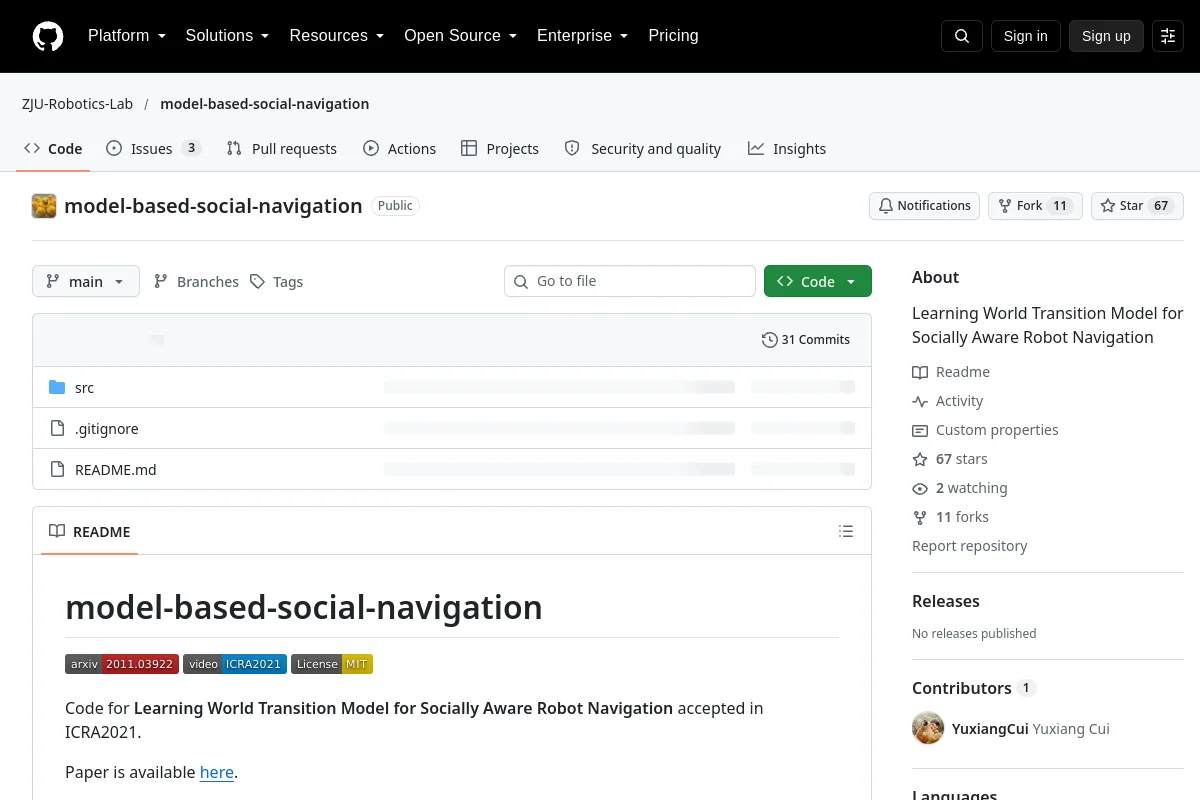Open the Insights tab

787,149
